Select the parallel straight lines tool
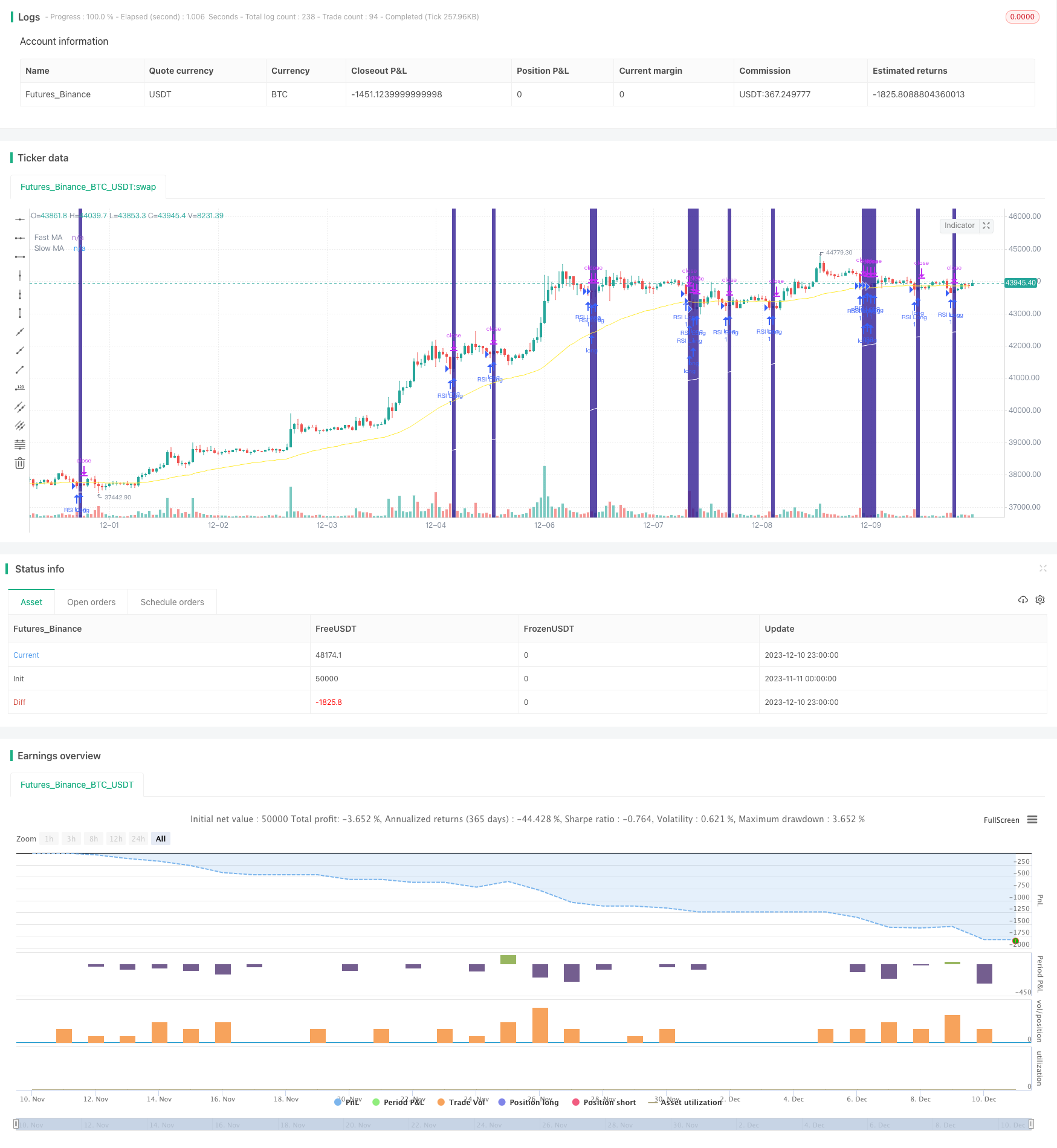 tap(20, 426)
